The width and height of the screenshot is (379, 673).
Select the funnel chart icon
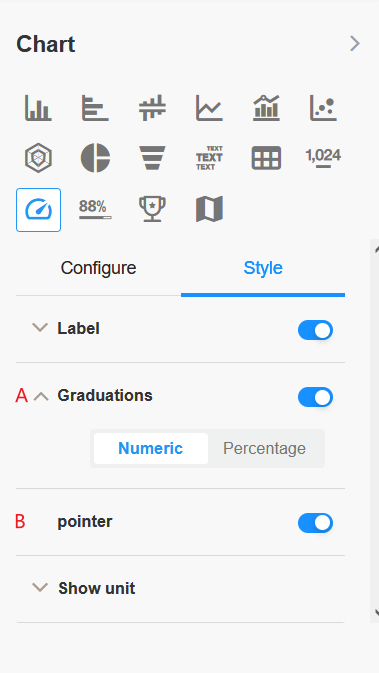tap(152, 158)
